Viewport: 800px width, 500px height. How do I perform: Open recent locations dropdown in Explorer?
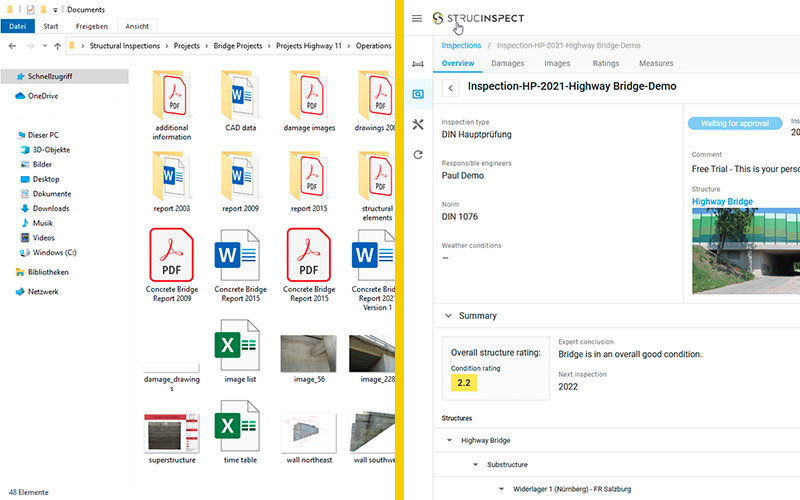click(45, 46)
